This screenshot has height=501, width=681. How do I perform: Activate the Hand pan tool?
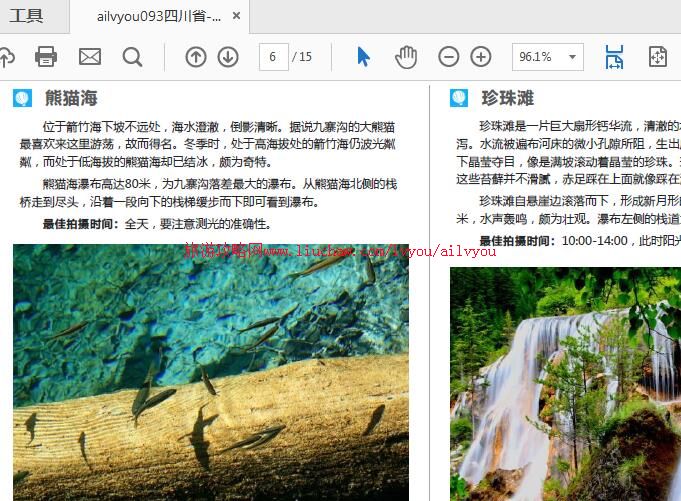click(x=405, y=57)
